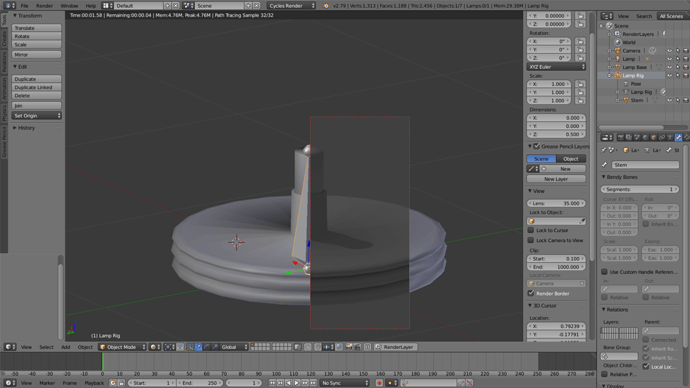Switch grease pencil source to Object tab
690x388 pixels.
pyautogui.click(x=571, y=159)
